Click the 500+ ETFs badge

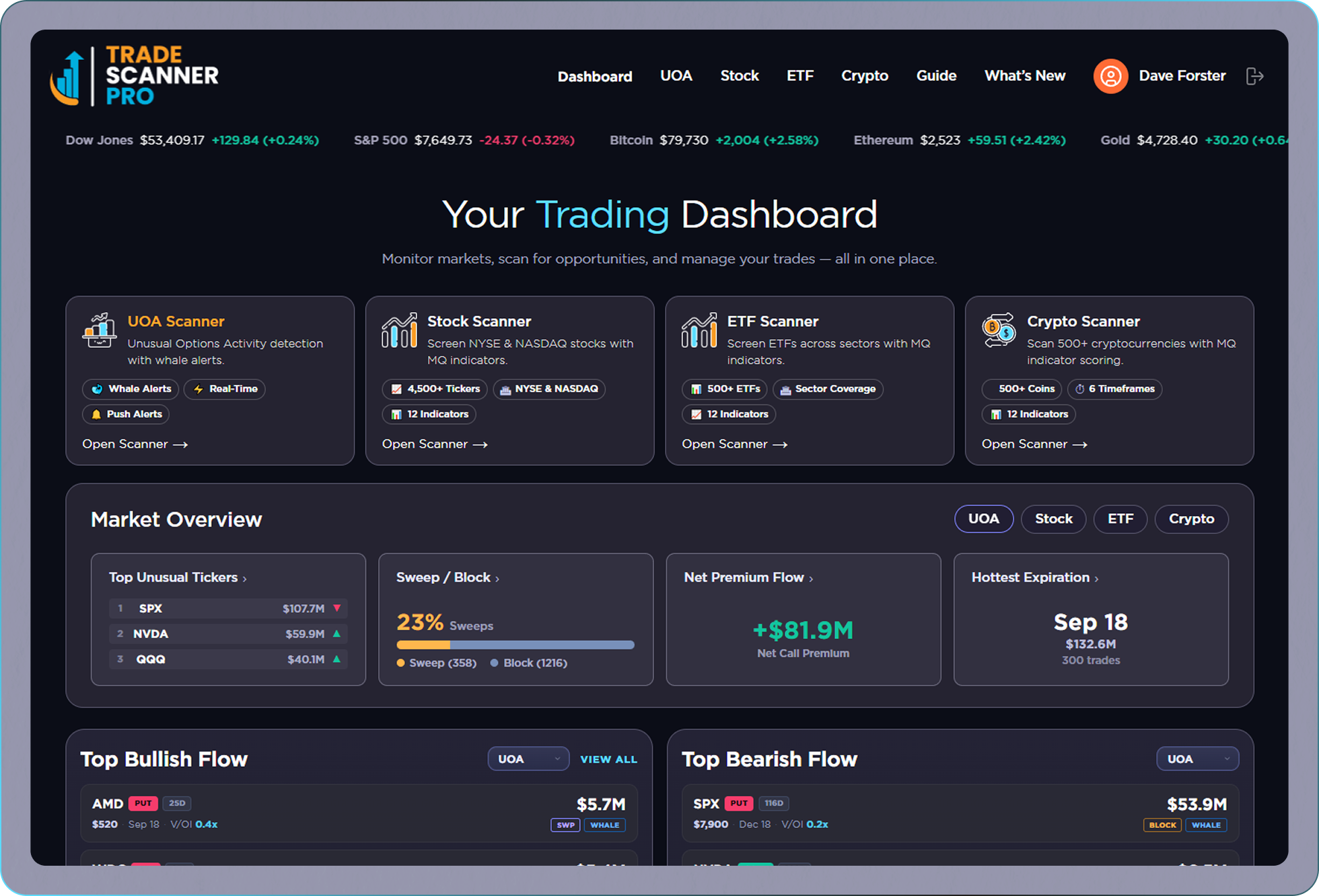[725, 389]
